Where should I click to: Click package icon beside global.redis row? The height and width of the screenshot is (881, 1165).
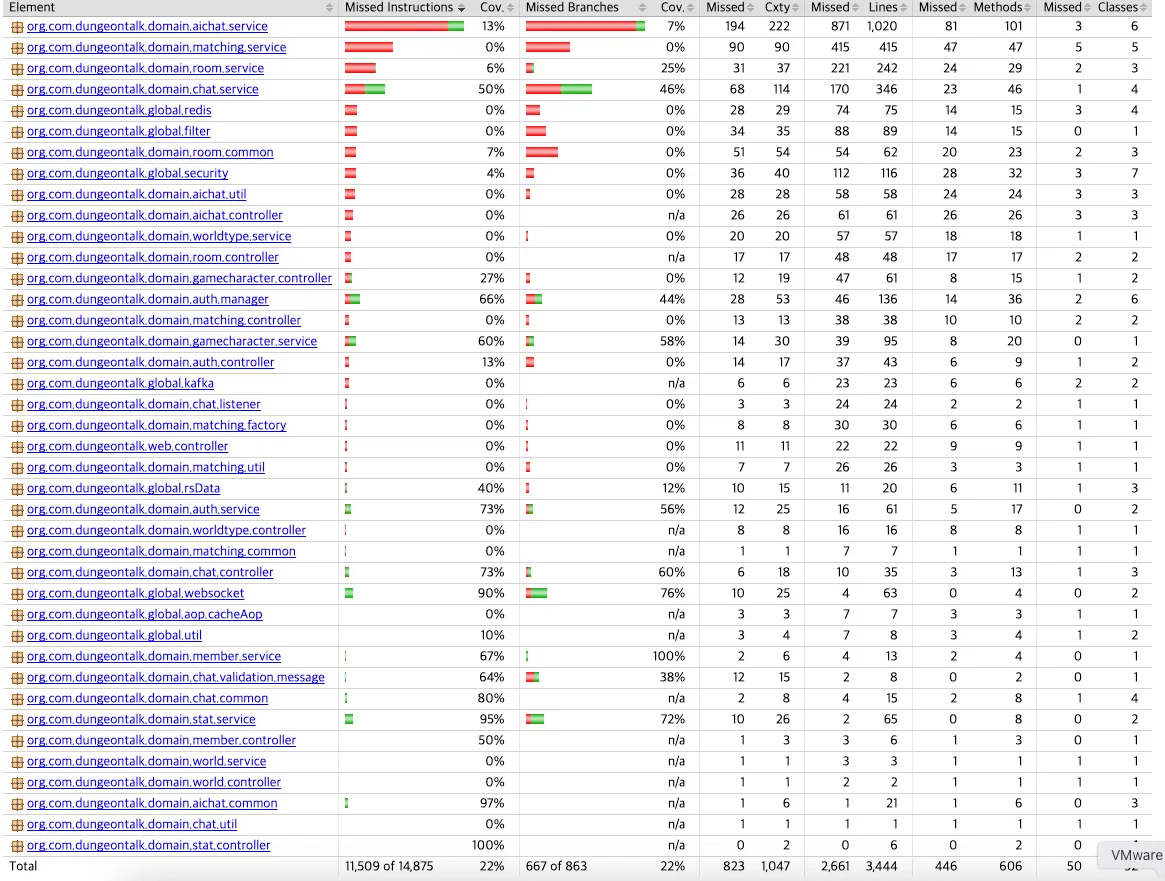(x=17, y=111)
